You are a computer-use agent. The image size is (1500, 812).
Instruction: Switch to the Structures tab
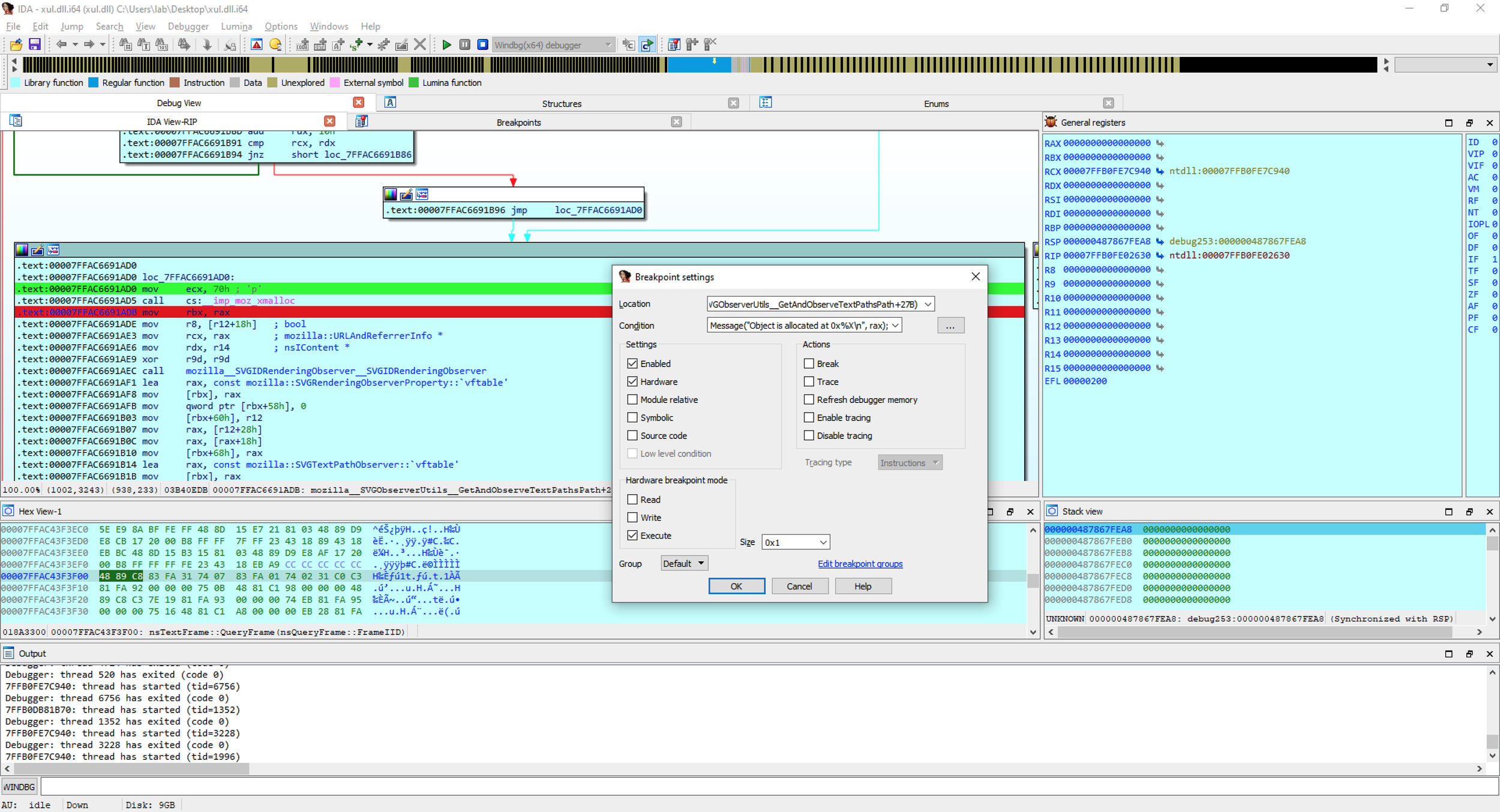coord(562,104)
